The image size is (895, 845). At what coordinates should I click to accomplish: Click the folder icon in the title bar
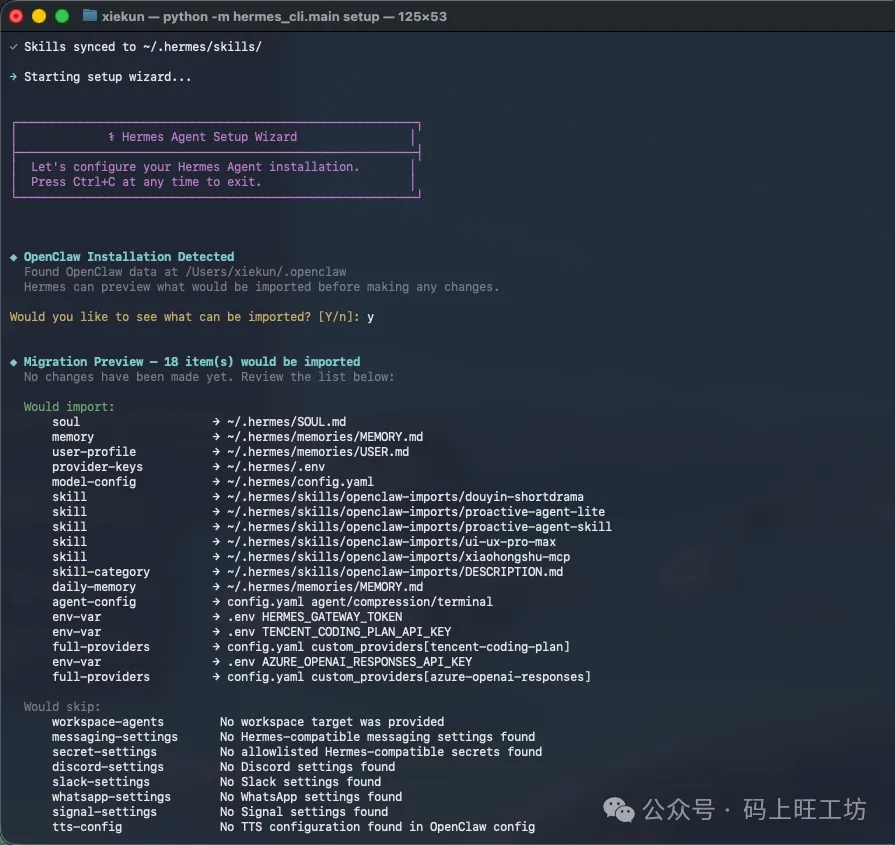(x=90, y=16)
